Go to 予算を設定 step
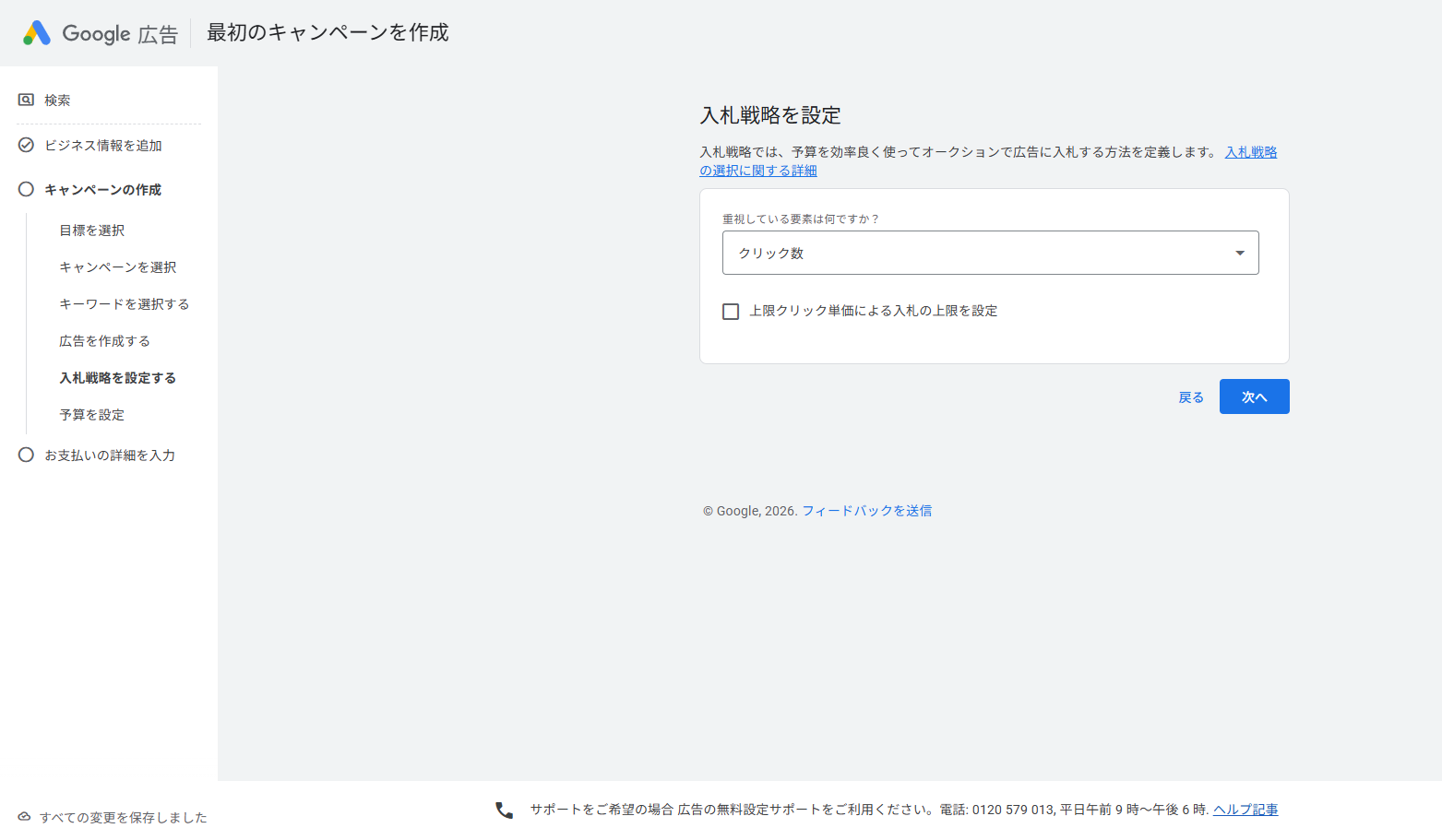1442x840 pixels. pyautogui.click(x=91, y=414)
